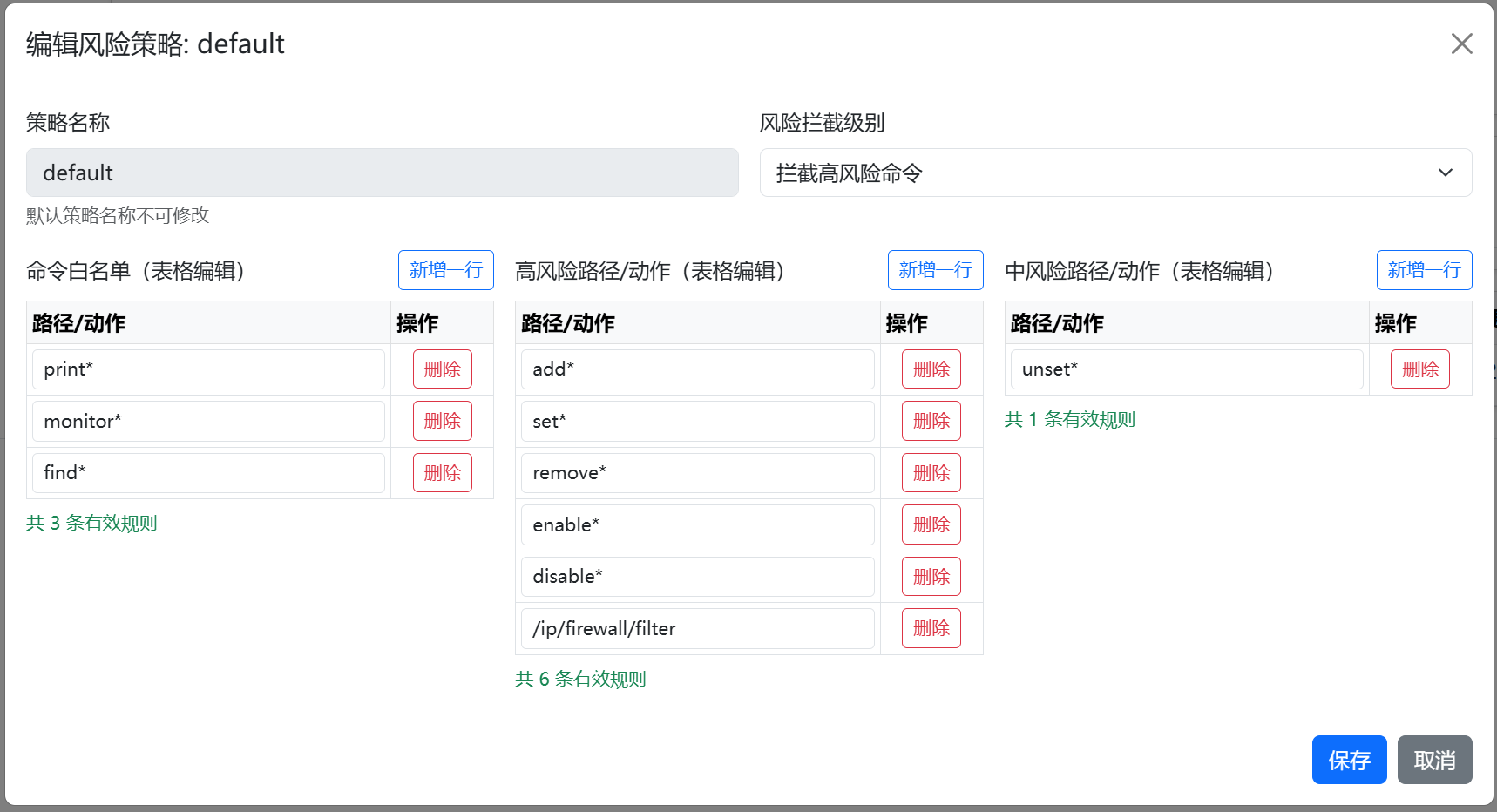This screenshot has height=812, width=1497.
Task: Click 新增一行 for 中风险路径/动作
Action: (x=1424, y=270)
